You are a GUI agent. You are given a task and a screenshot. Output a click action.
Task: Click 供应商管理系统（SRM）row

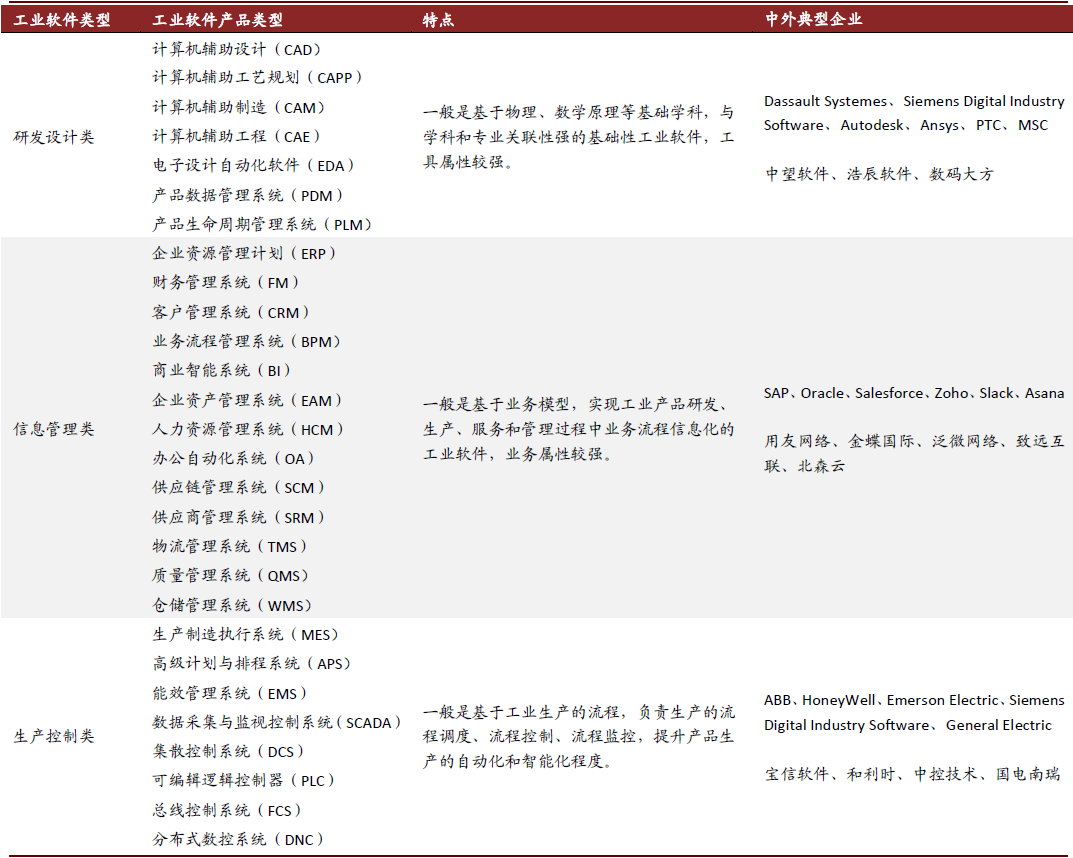(x=238, y=517)
